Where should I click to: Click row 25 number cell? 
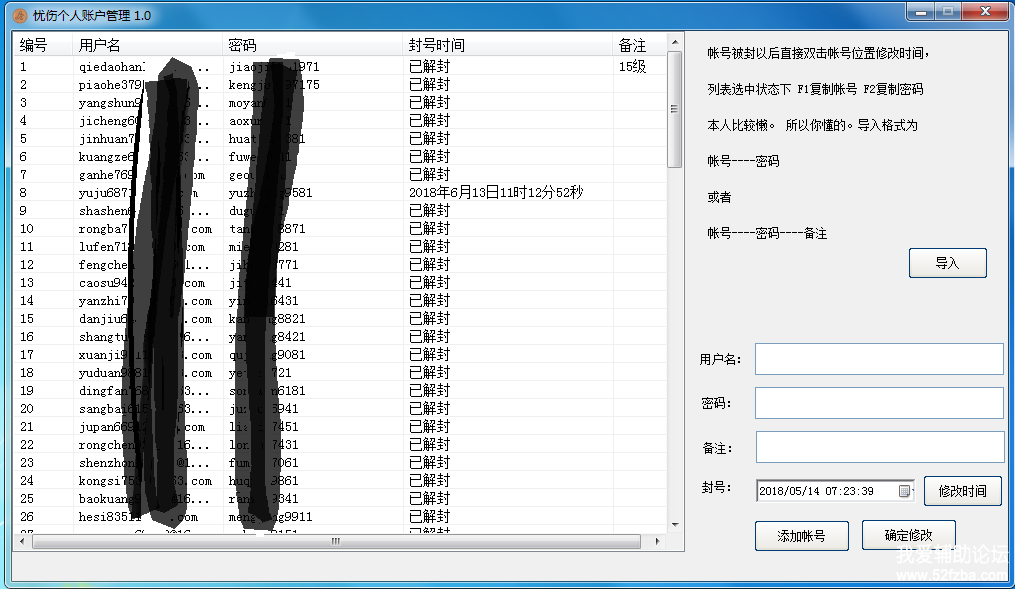(x=27, y=498)
